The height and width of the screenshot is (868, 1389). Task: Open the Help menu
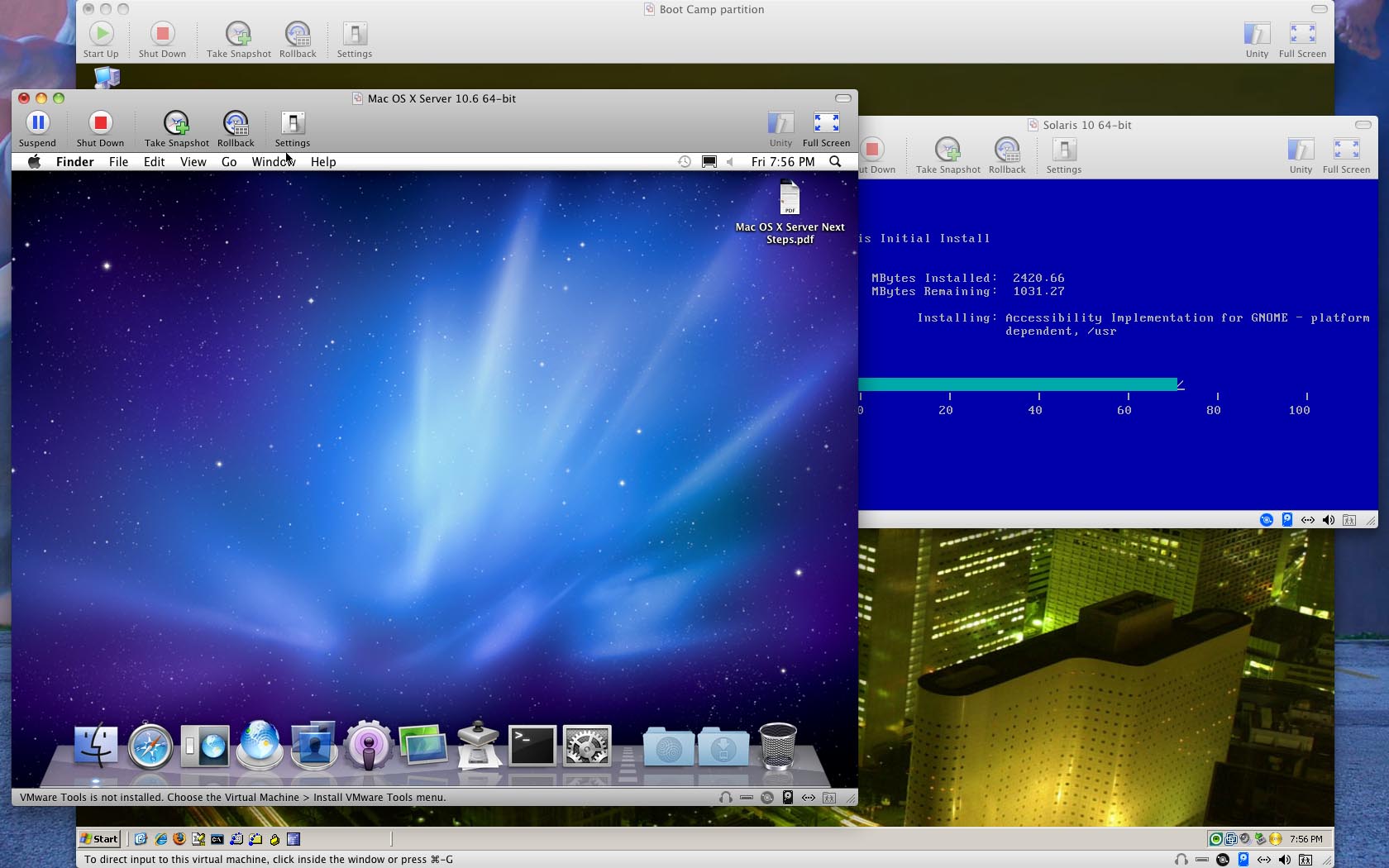pyautogui.click(x=323, y=162)
